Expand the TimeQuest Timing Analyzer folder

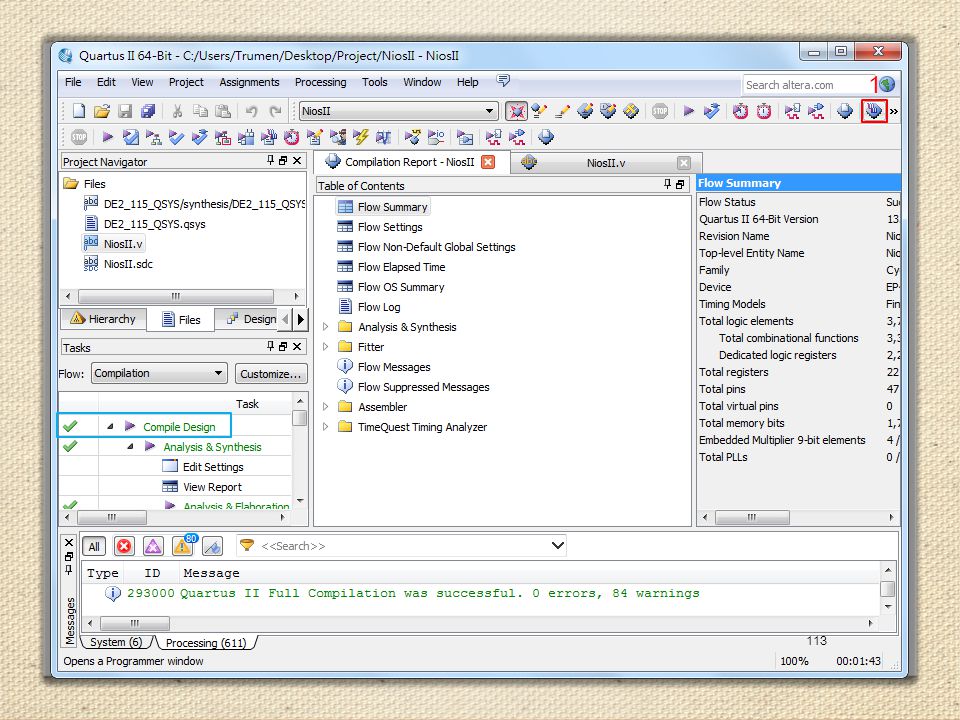click(326, 427)
